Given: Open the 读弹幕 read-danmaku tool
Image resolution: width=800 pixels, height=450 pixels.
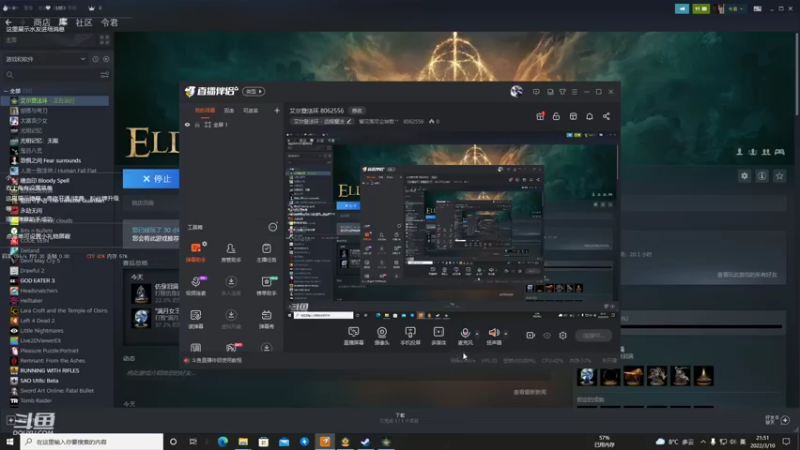Looking at the screenshot, I should click(x=196, y=319).
